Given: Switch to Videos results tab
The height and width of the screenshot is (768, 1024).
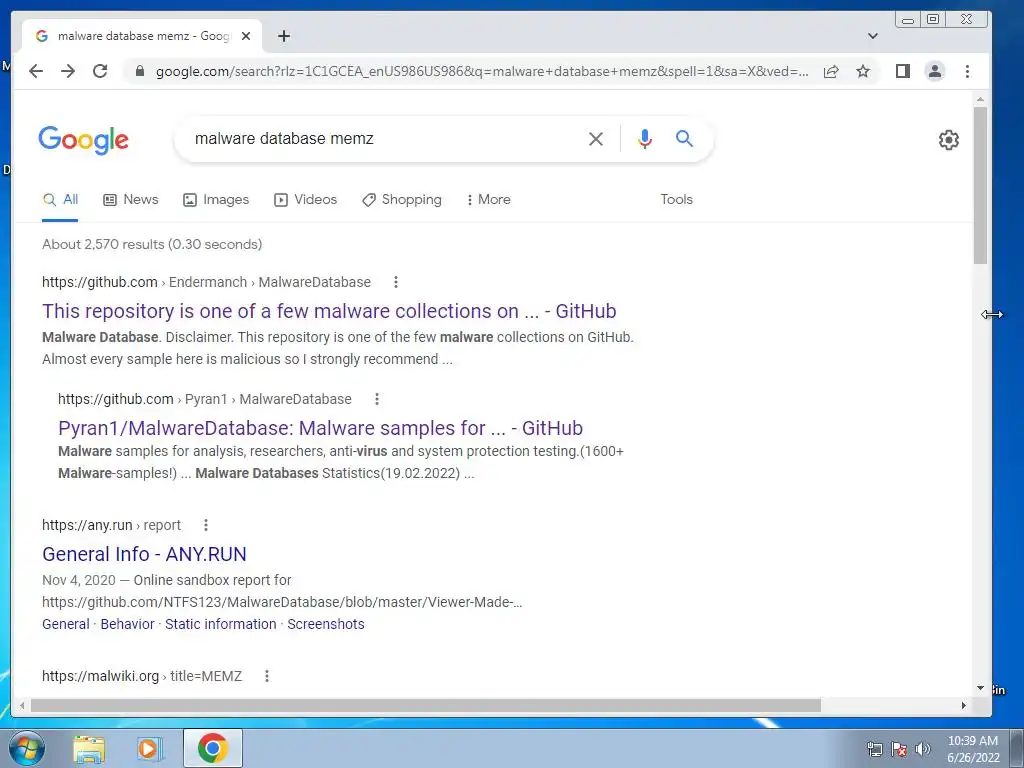Looking at the screenshot, I should coord(305,200).
